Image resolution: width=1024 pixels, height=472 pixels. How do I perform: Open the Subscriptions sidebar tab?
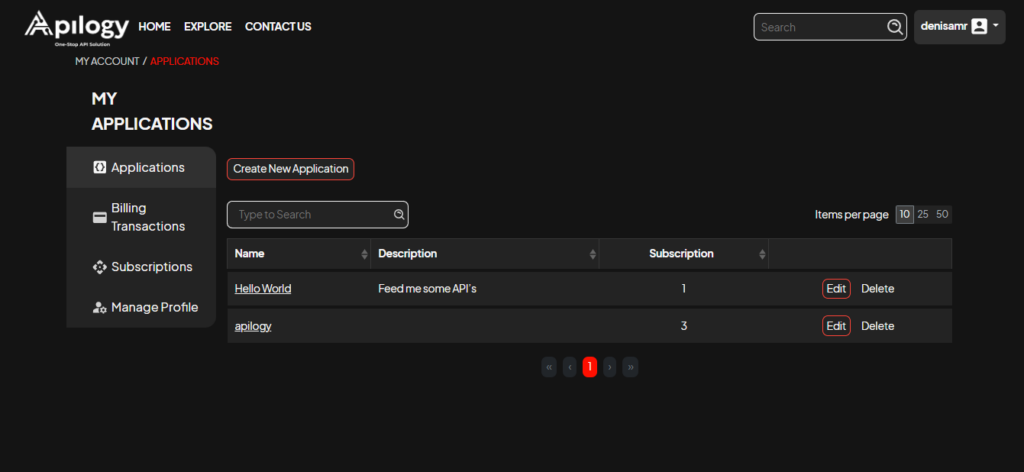(141, 267)
